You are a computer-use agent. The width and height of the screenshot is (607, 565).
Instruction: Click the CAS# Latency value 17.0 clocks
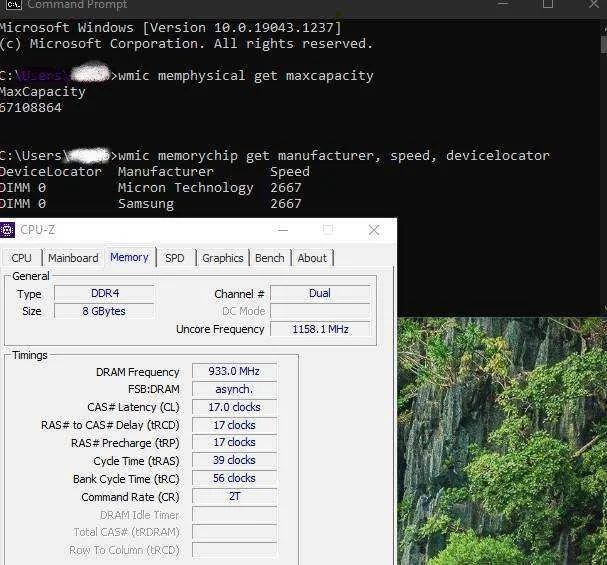pyautogui.click(x=235, y=407)
